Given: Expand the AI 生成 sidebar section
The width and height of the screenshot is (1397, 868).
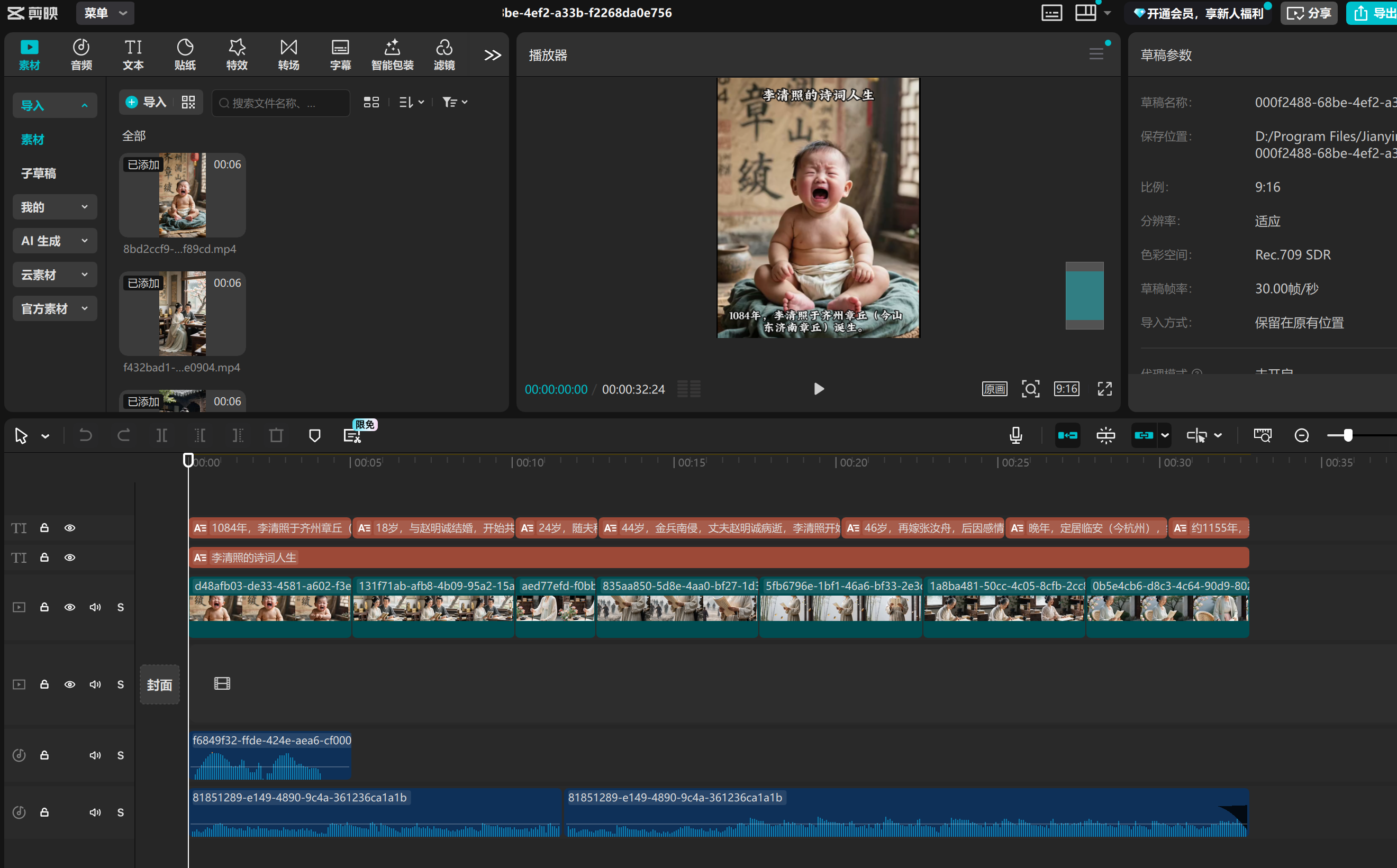Looking at the screenshot, I should pyautogui.click(x=55, y=241).
